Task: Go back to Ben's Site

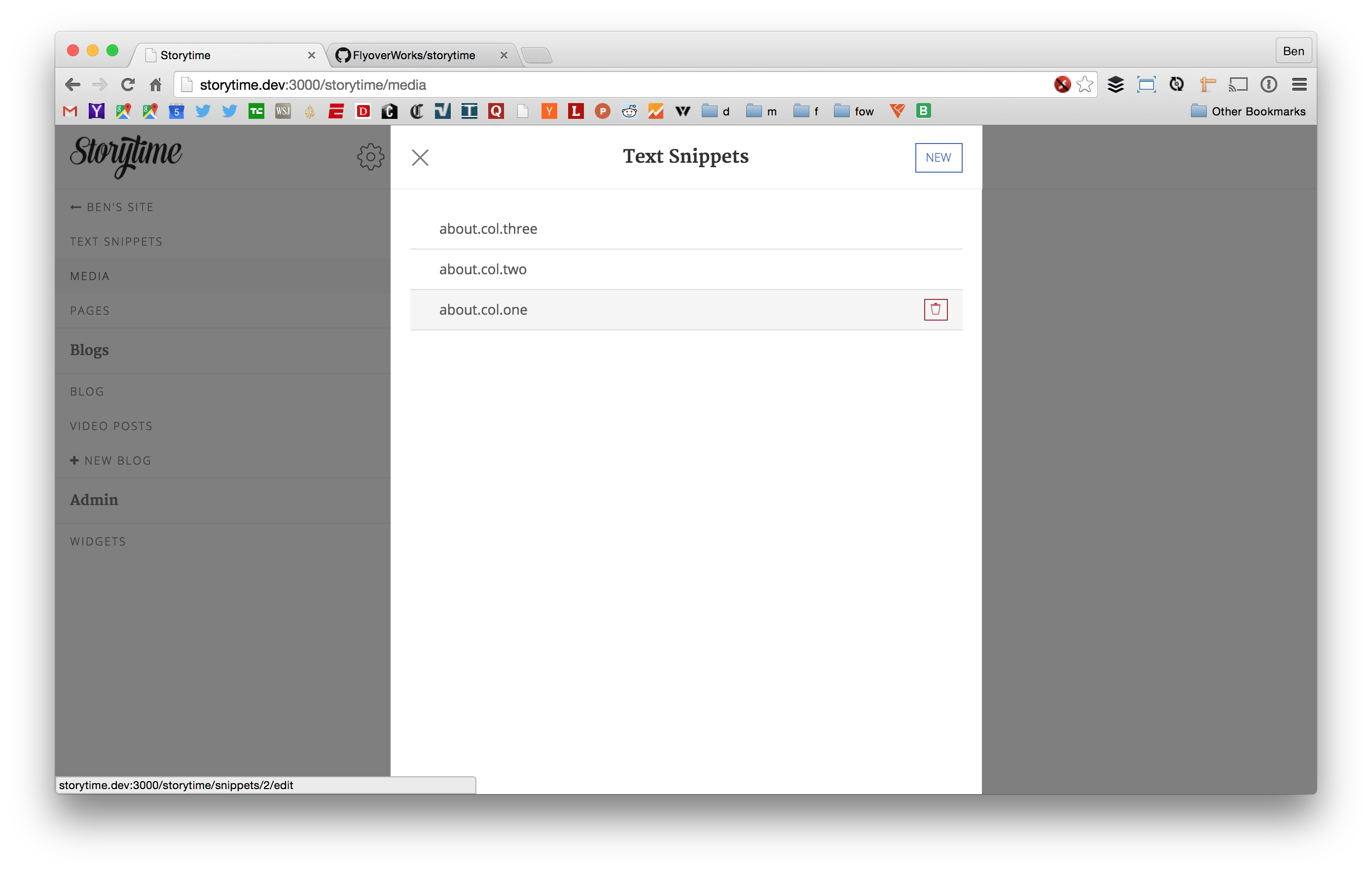Action: [x=111, y=207]
